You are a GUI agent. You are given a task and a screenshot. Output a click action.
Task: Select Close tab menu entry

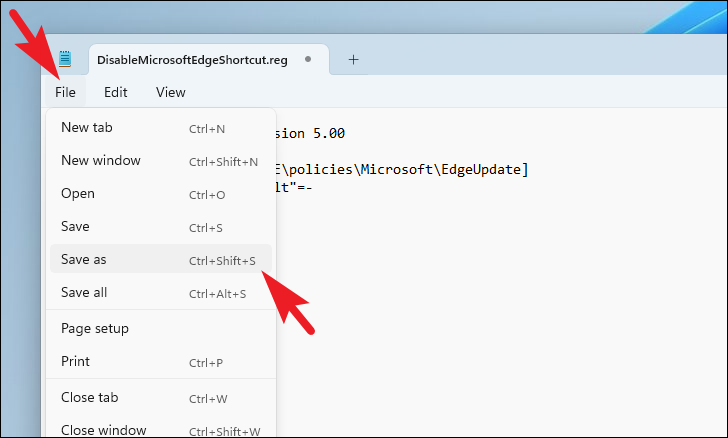(161, 398)
